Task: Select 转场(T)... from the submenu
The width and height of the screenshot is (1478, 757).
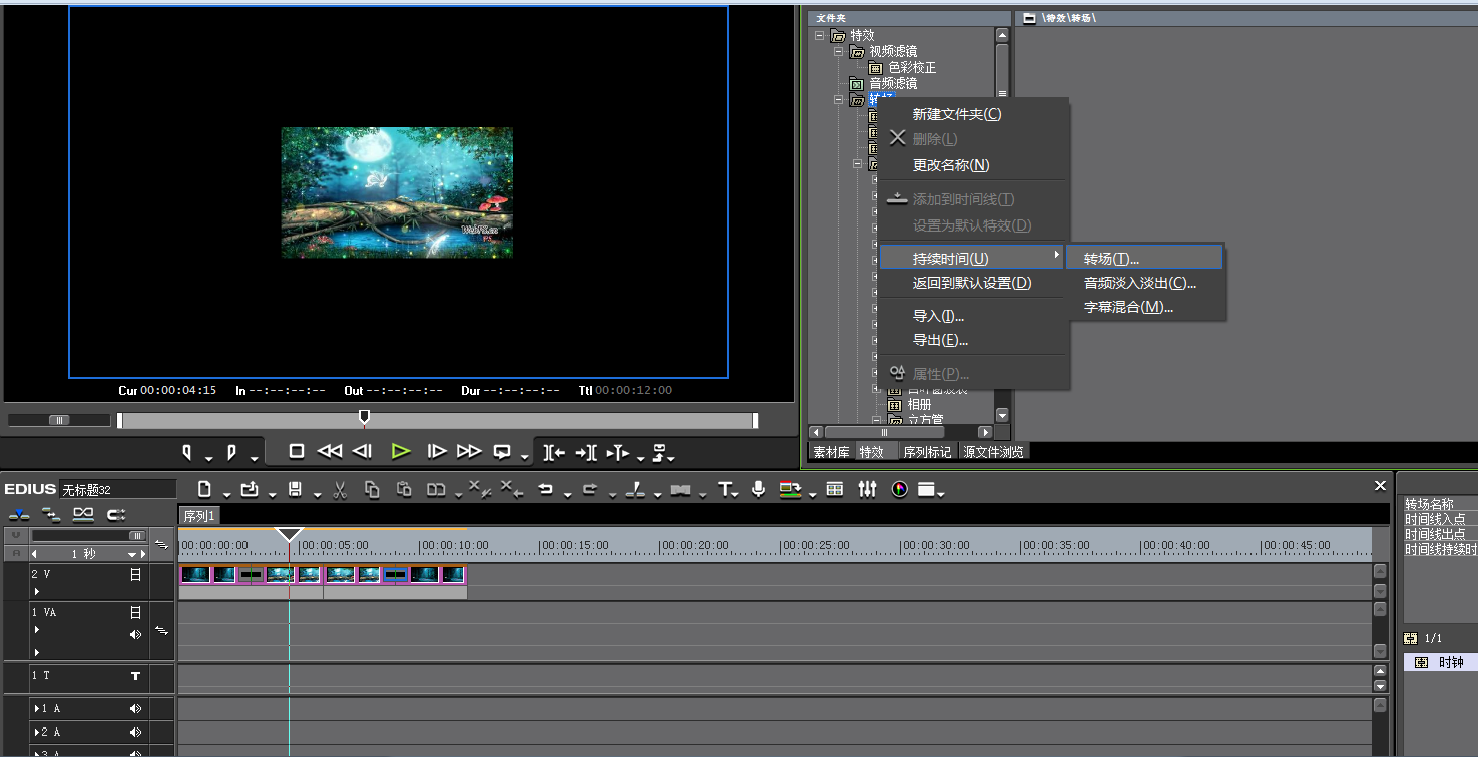Action: (1111, 259)
